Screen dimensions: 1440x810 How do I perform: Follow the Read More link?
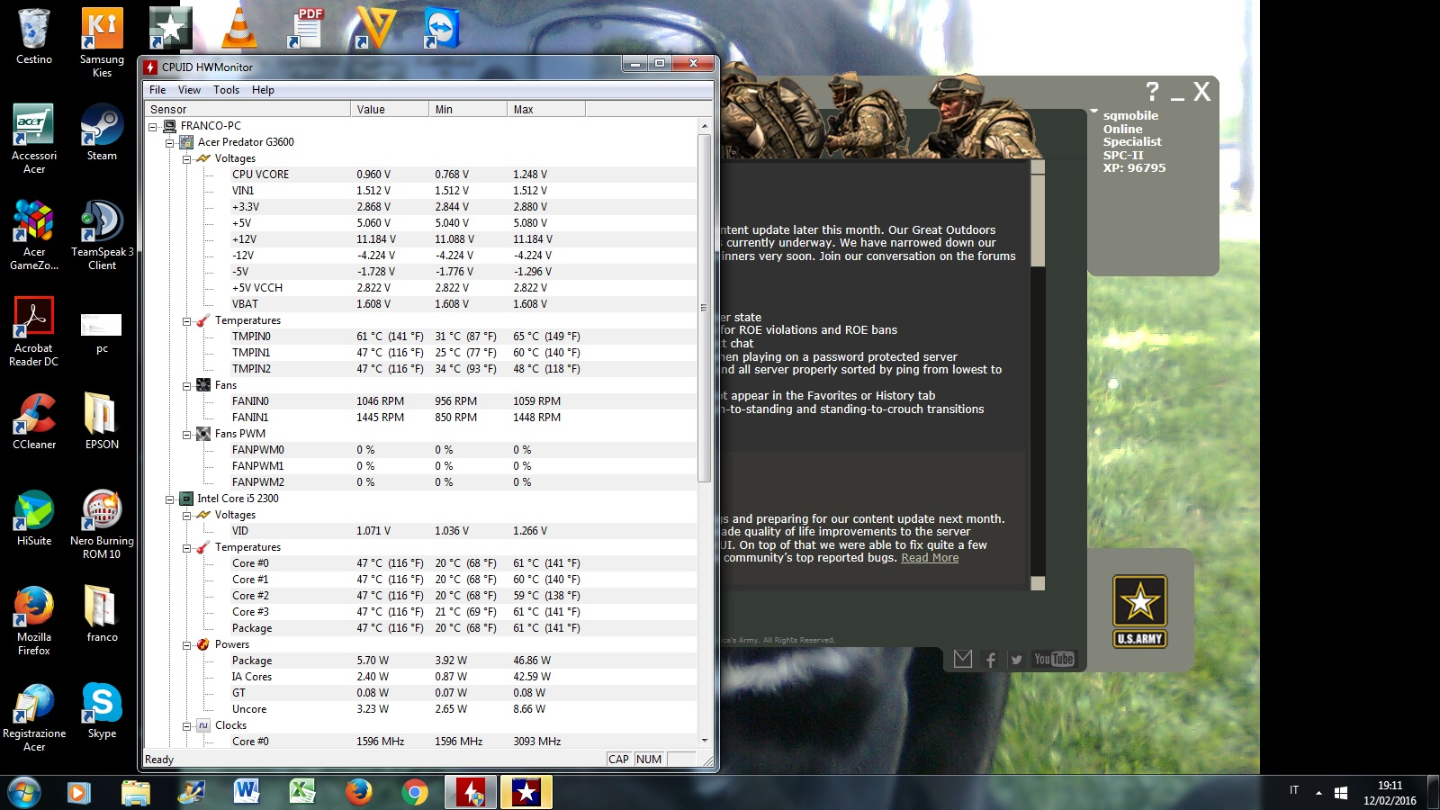tap(929, 558)
